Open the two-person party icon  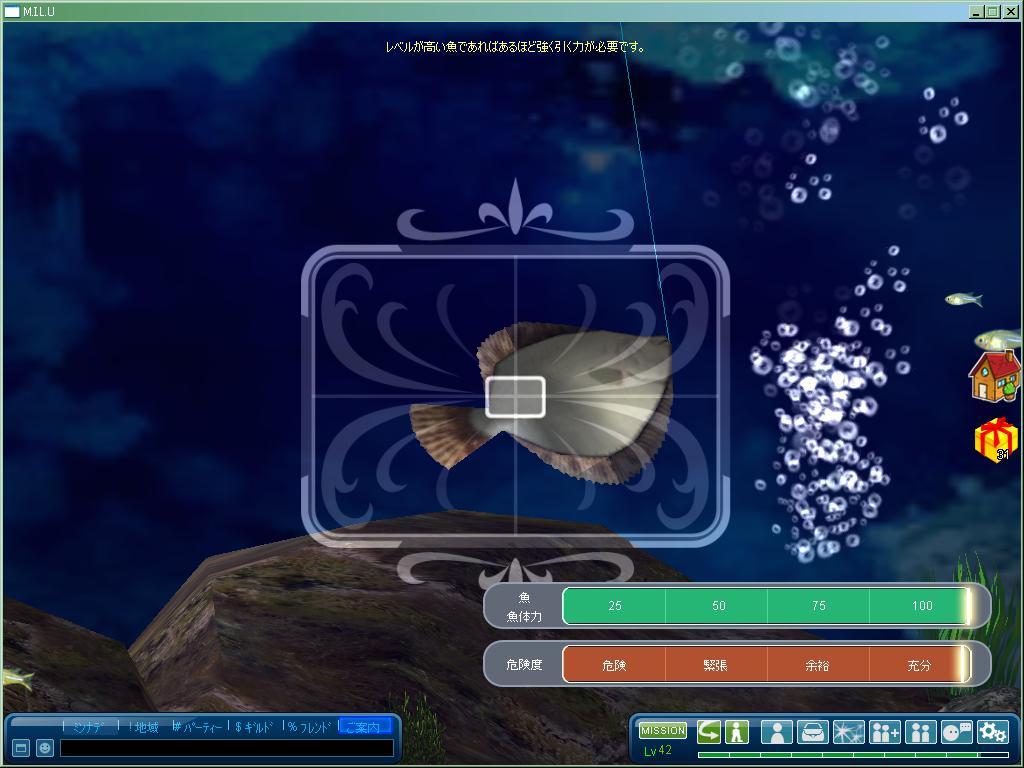(920, 732)
